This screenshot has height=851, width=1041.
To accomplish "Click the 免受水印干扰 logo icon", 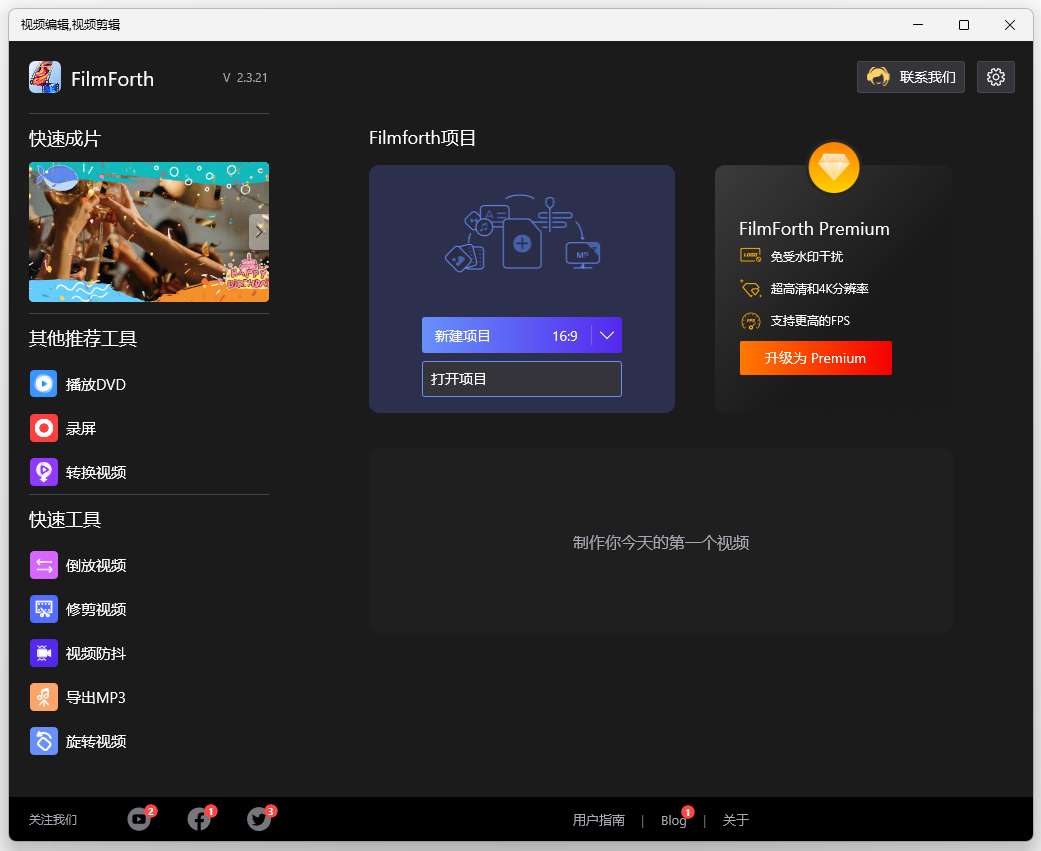I will tap(750, 256).
